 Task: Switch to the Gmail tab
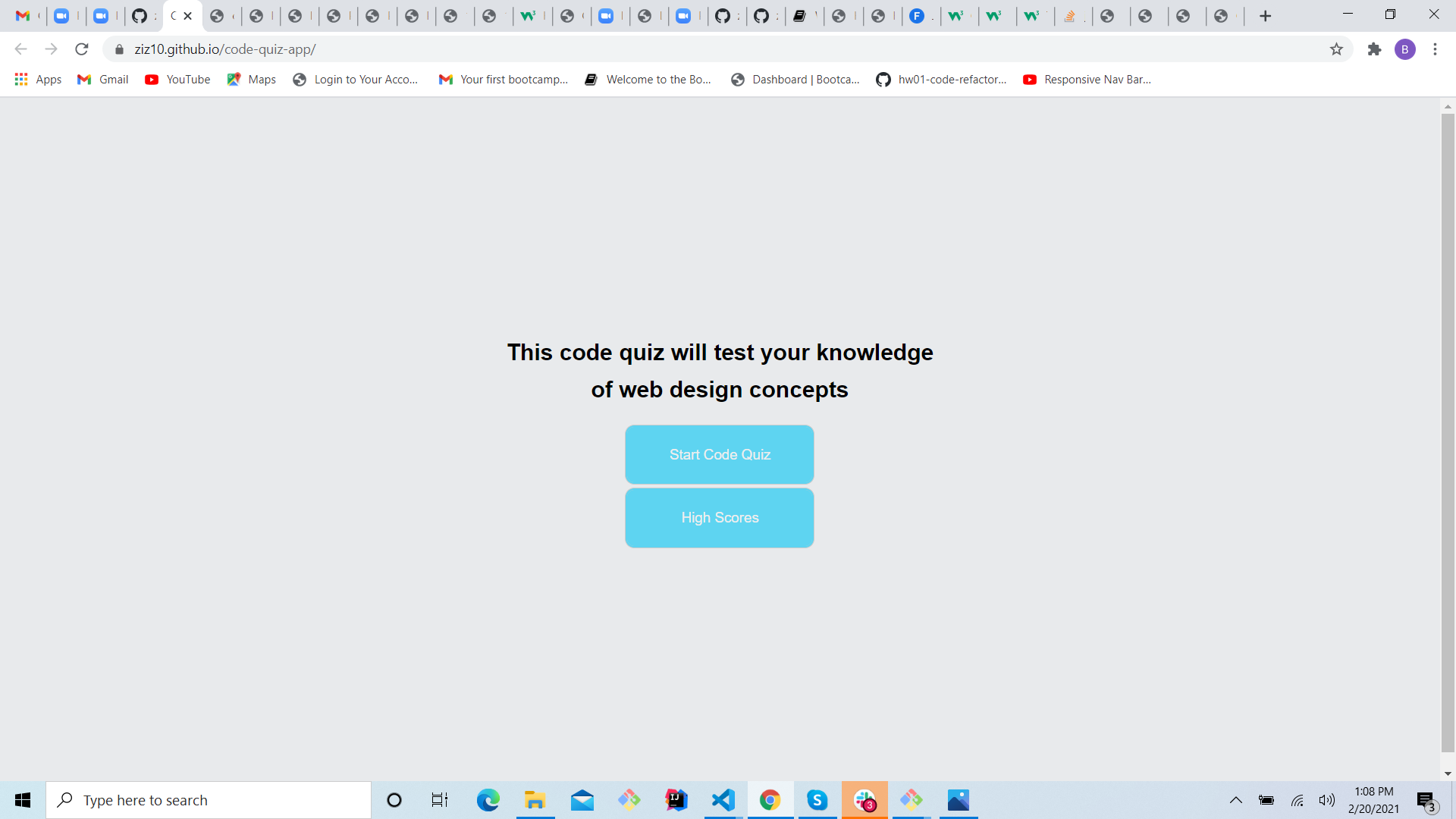26,15
